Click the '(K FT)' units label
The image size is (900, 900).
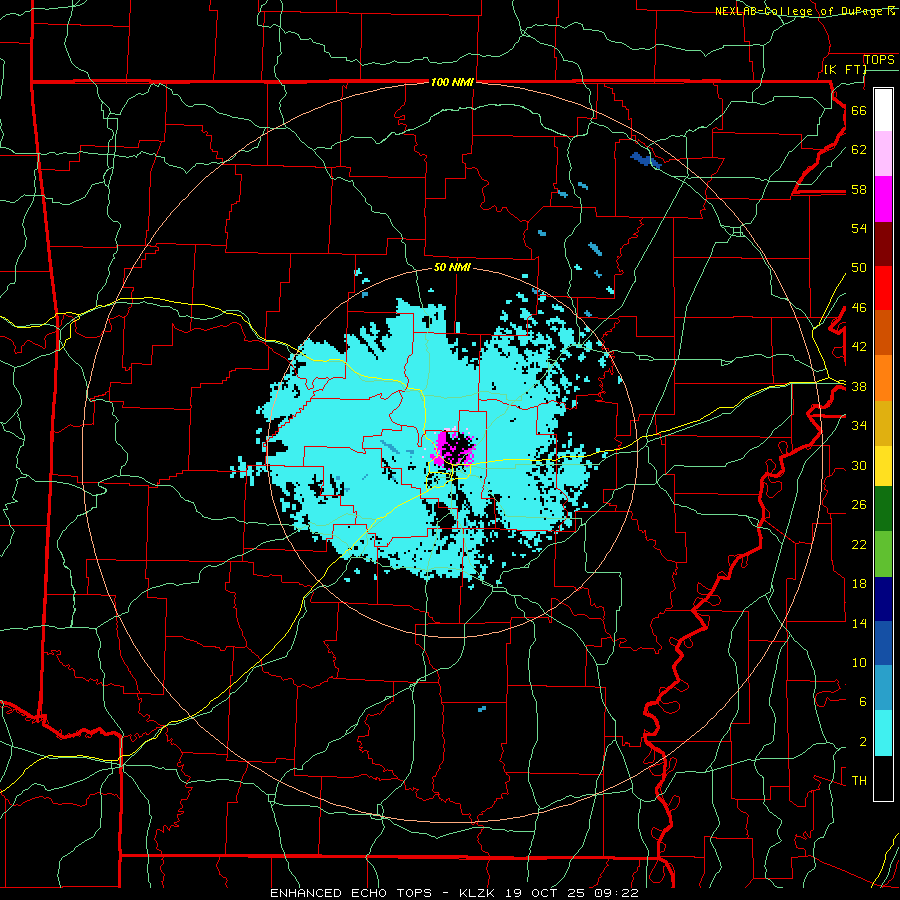pos(845,69)
